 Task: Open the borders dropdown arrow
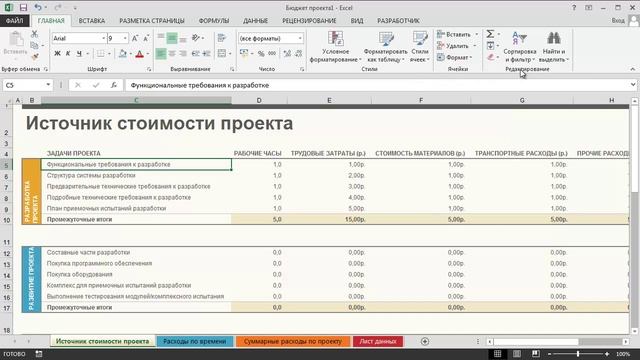(x=109, y=53)
